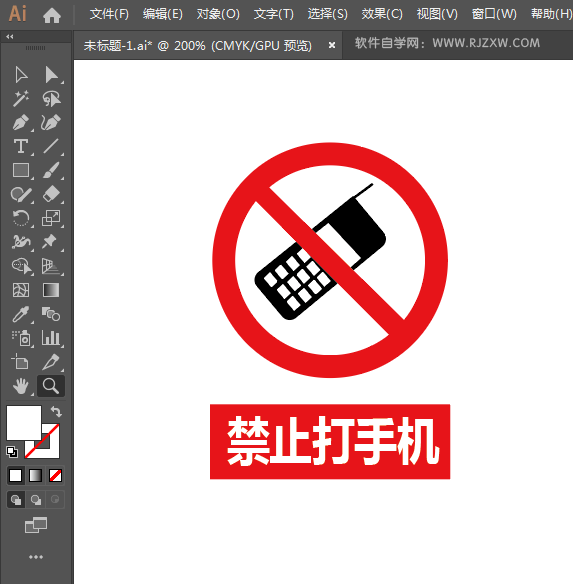Select the Eraser tool

click(x=51, y=194)
